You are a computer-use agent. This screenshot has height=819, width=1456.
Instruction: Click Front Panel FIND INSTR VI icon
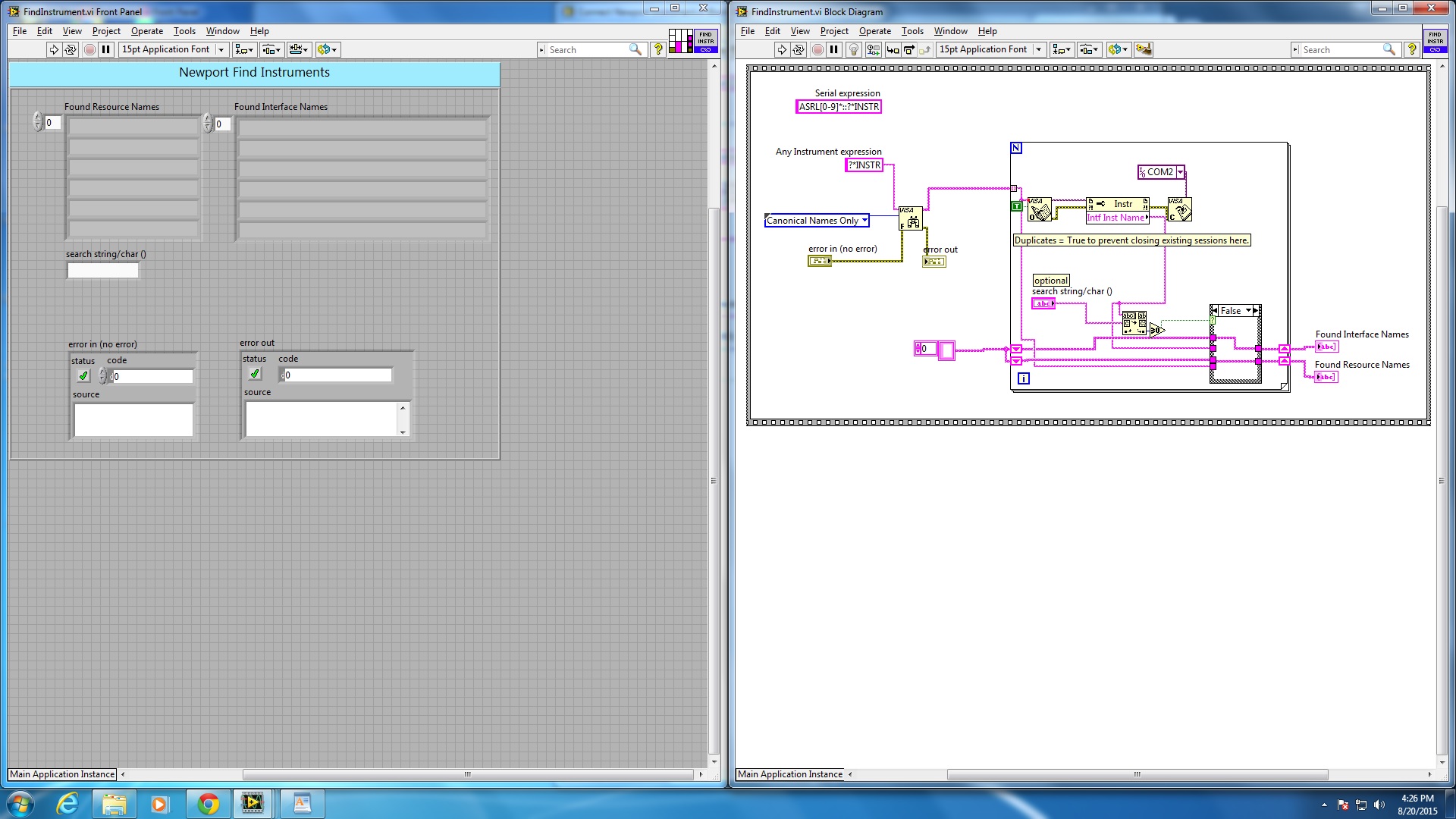pyautogui.click(x=706, y=41)
